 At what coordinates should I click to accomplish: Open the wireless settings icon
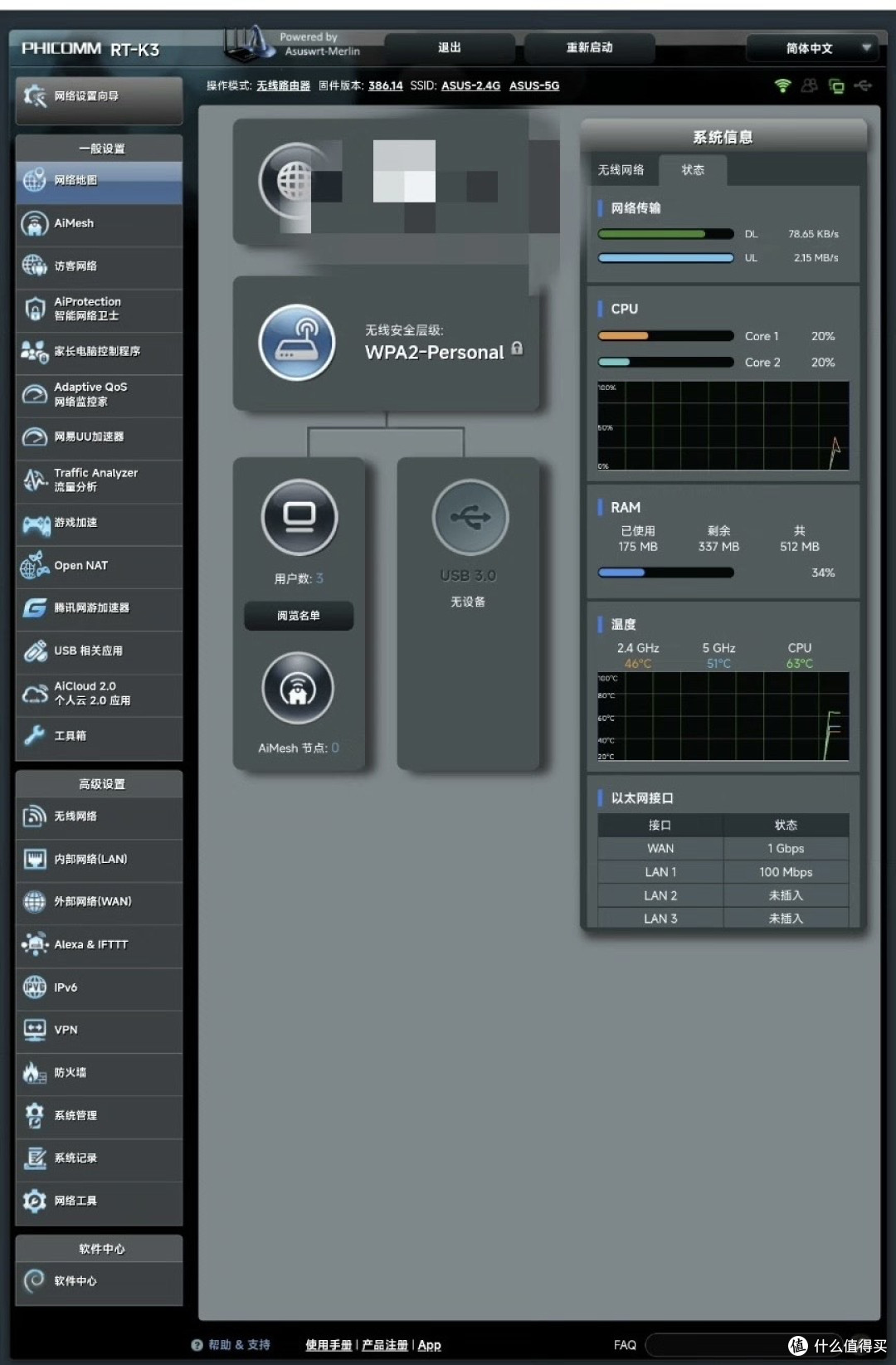[34, 817]
